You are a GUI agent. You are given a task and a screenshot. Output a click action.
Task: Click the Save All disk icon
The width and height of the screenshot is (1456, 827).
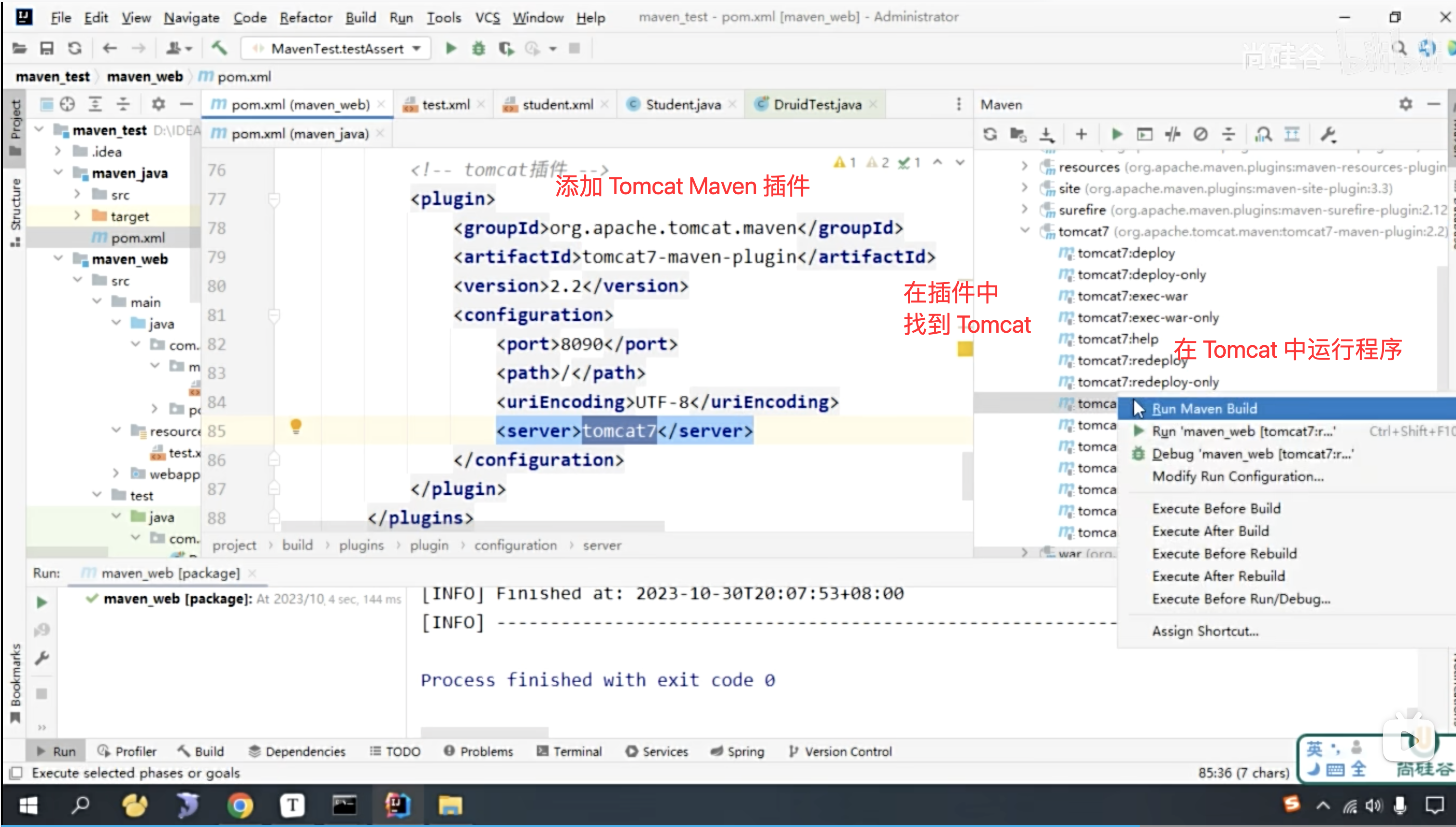pos(47,49)
